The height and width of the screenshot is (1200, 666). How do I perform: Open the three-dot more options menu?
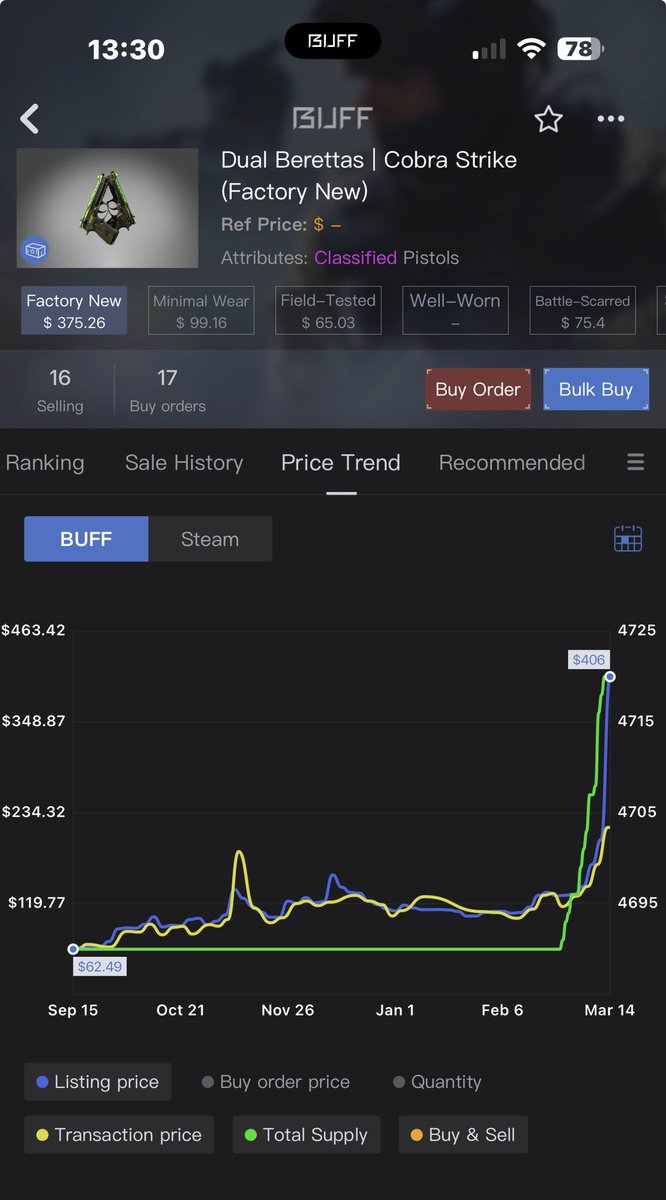pos(611,119)
